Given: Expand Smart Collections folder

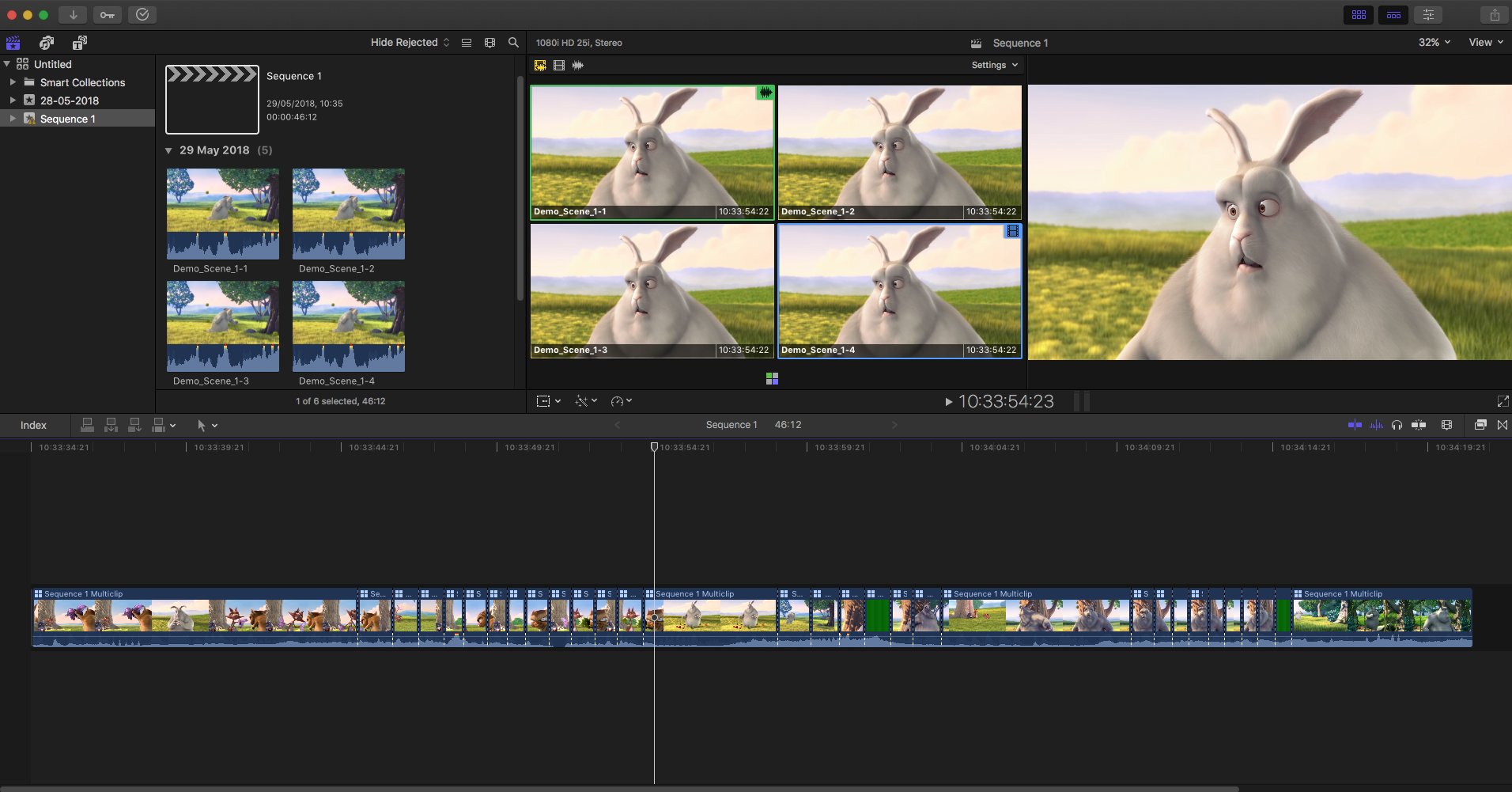Looking at the screenshot, I should coord(13,82).
